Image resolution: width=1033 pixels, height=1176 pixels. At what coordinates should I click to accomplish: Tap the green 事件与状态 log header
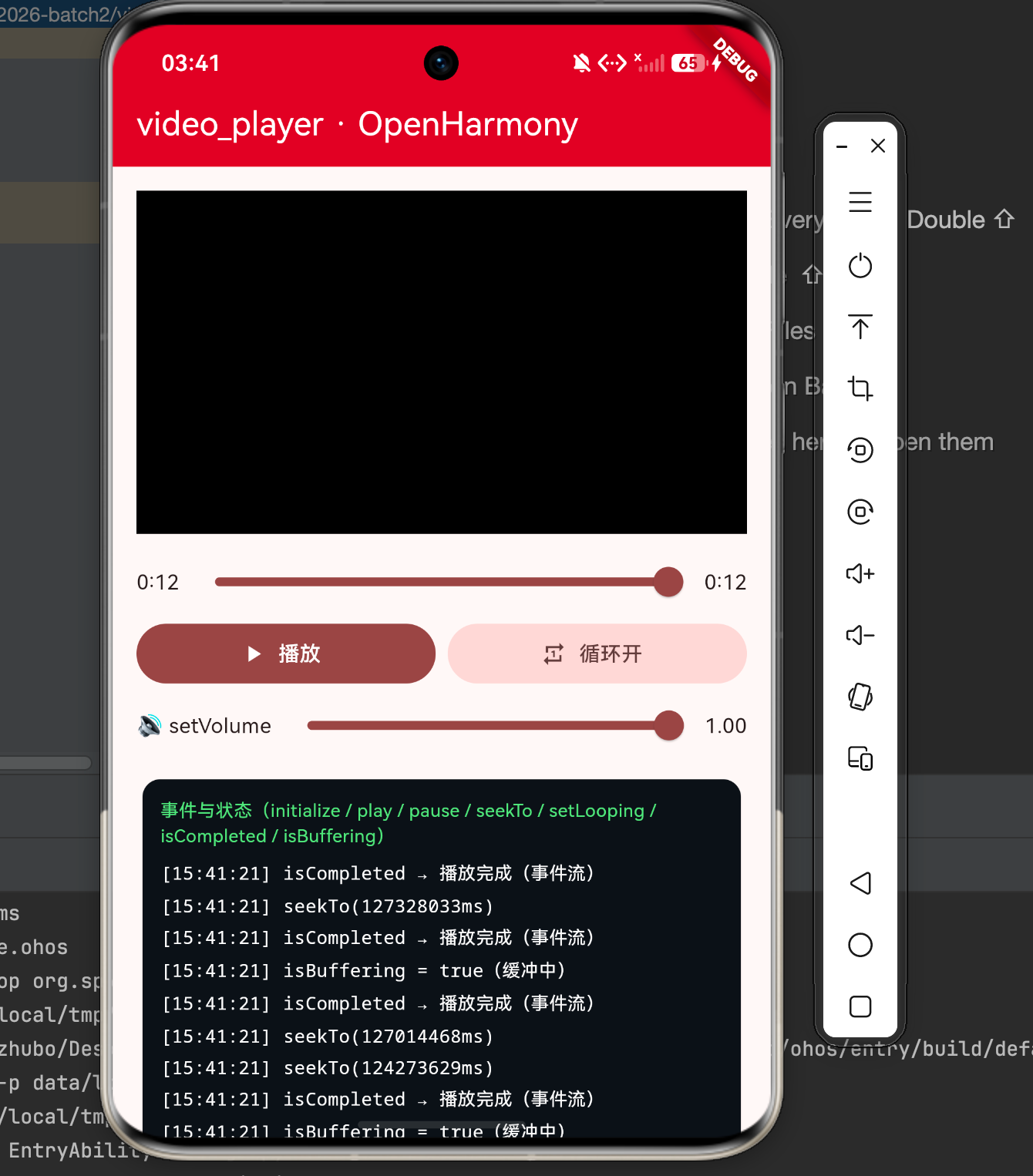point(409,823)
